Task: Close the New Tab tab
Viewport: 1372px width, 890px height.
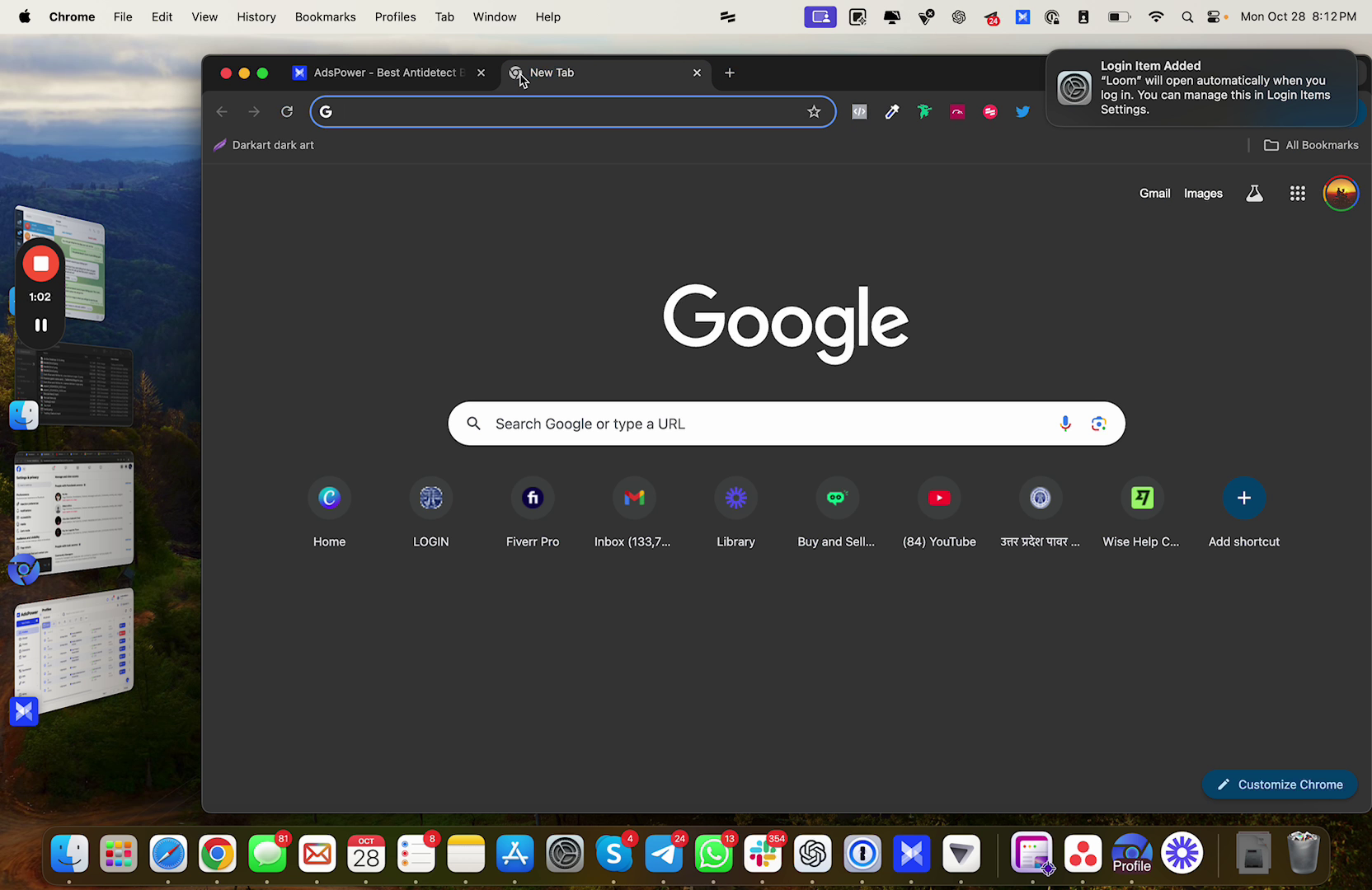Action: click(697, 73)
